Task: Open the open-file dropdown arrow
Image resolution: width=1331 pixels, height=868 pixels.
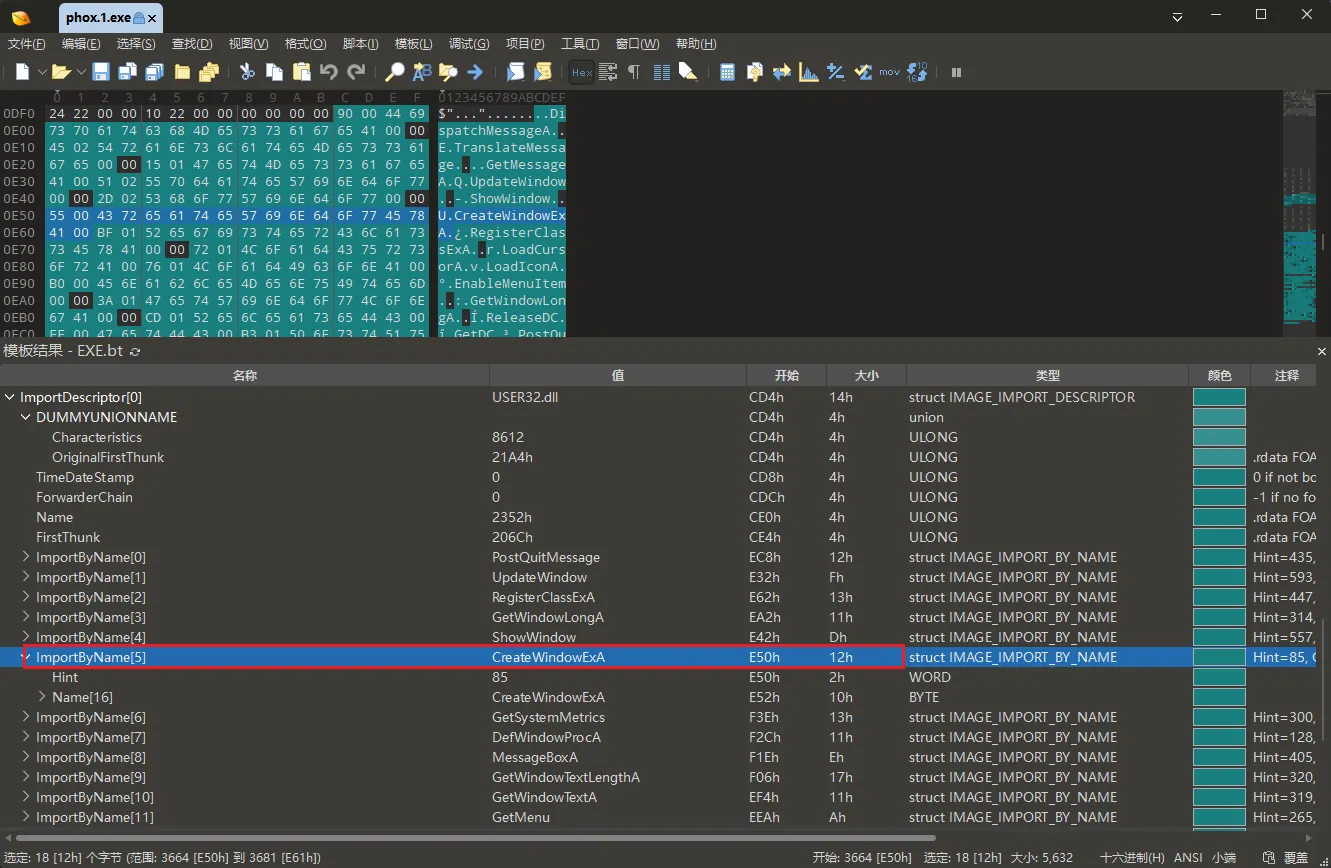Action: point(81,72)
